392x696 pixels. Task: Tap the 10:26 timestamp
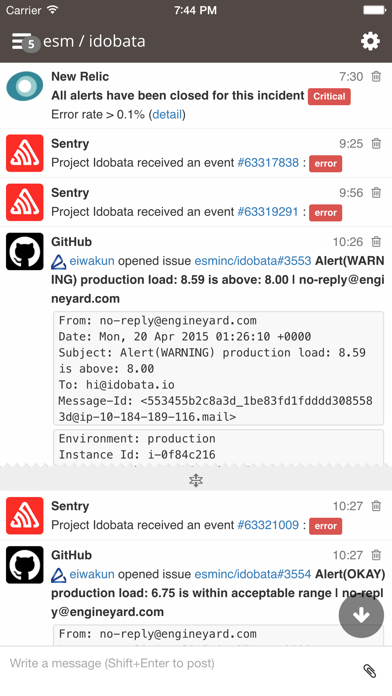pyautogui.click(x=348, y=241)
